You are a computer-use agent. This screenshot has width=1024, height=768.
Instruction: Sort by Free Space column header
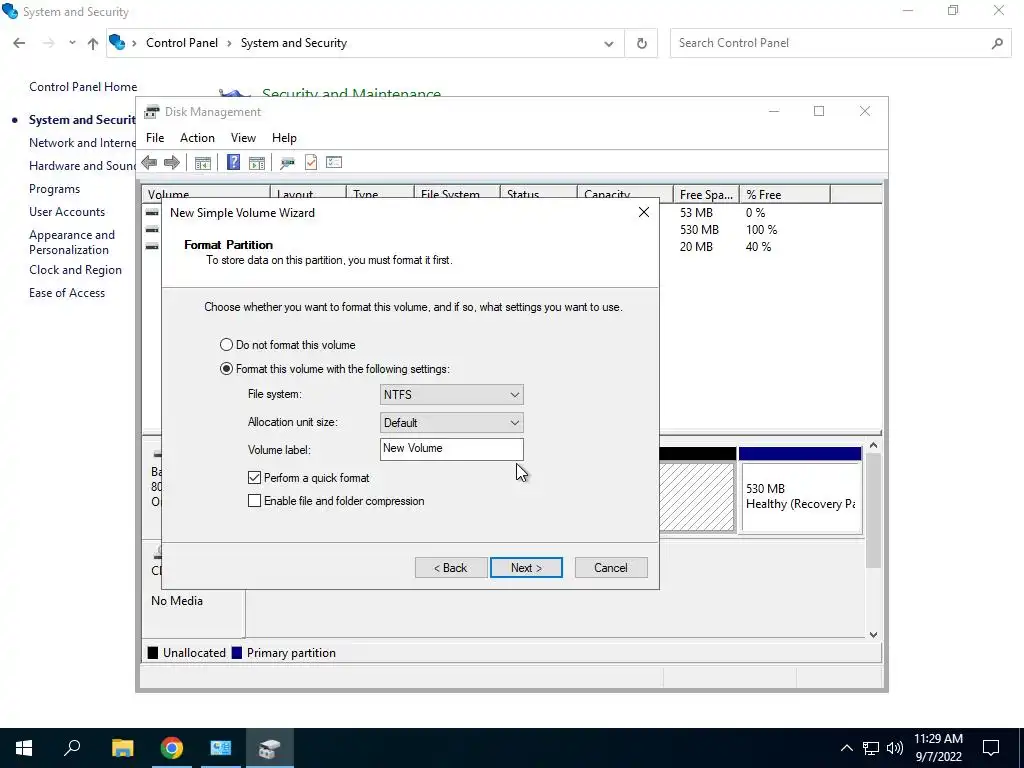coord(706,195)
